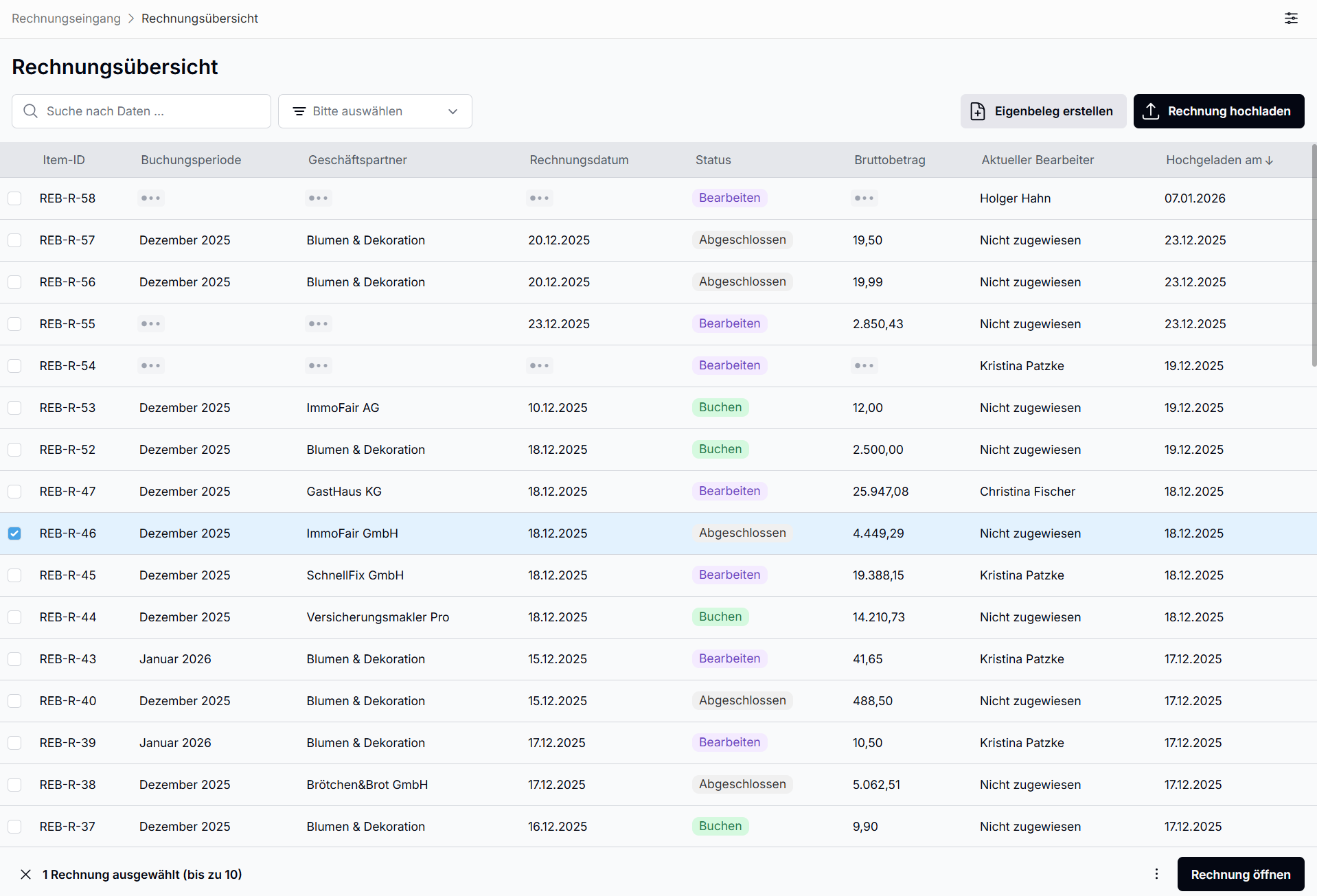The image size is (1317, 896).
Task: Click the filter lines icon in dropdown
Action: point(299,111)
